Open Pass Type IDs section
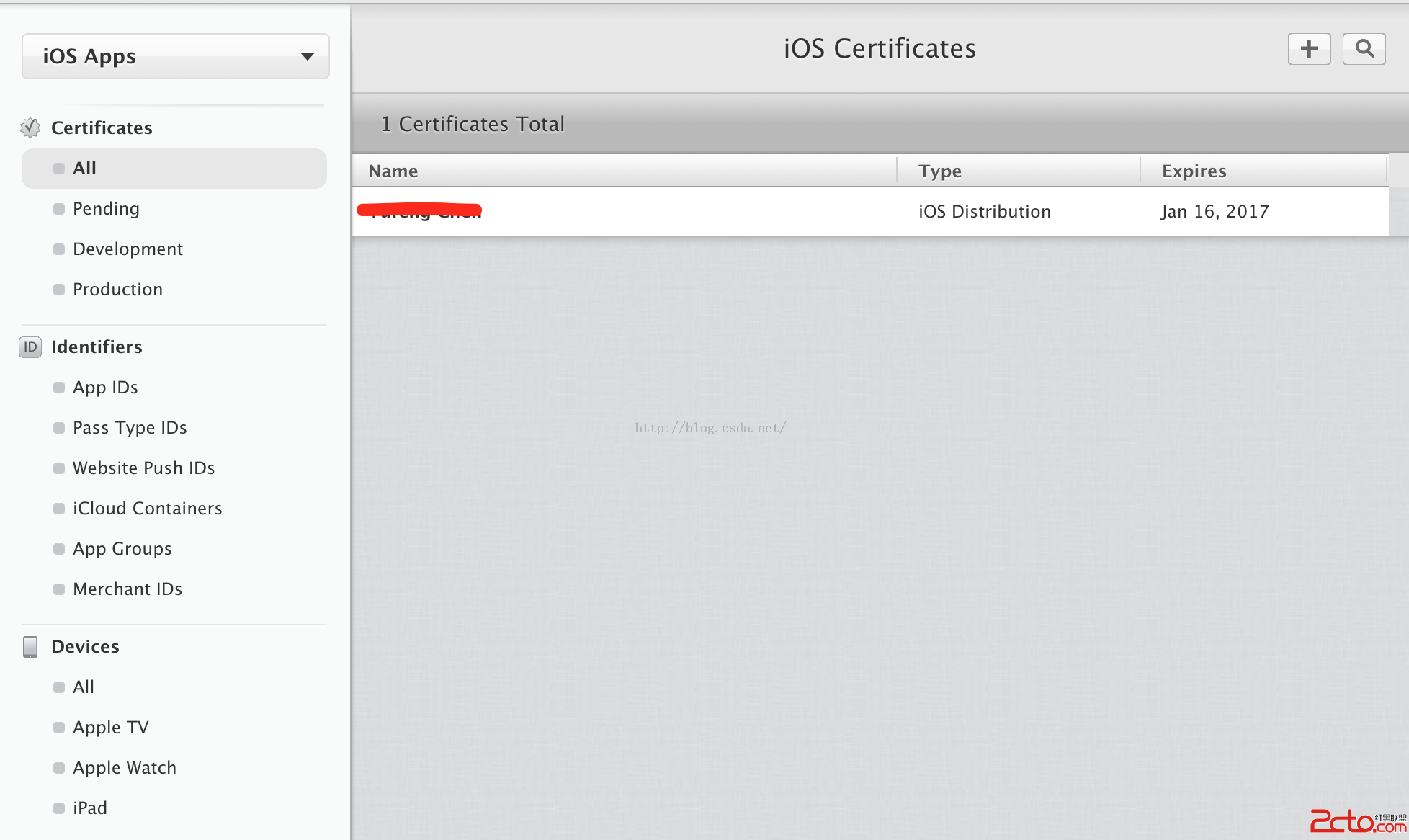 click(x=130, y=428)
